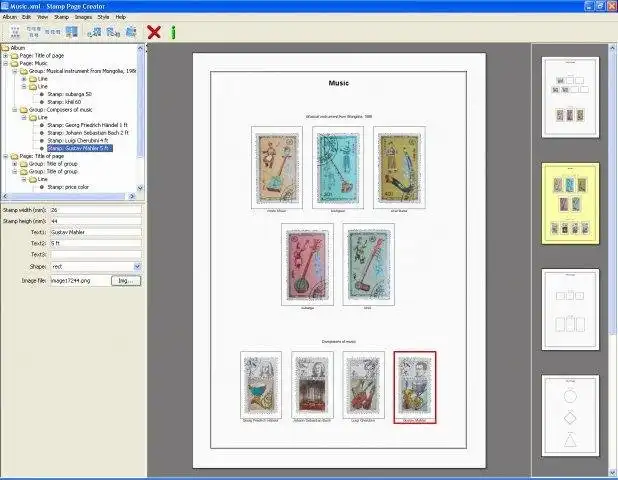Viewport: 618px width, 480px height.
Task: Click the Stamp width (mm) field
Action: coord(96,210)
